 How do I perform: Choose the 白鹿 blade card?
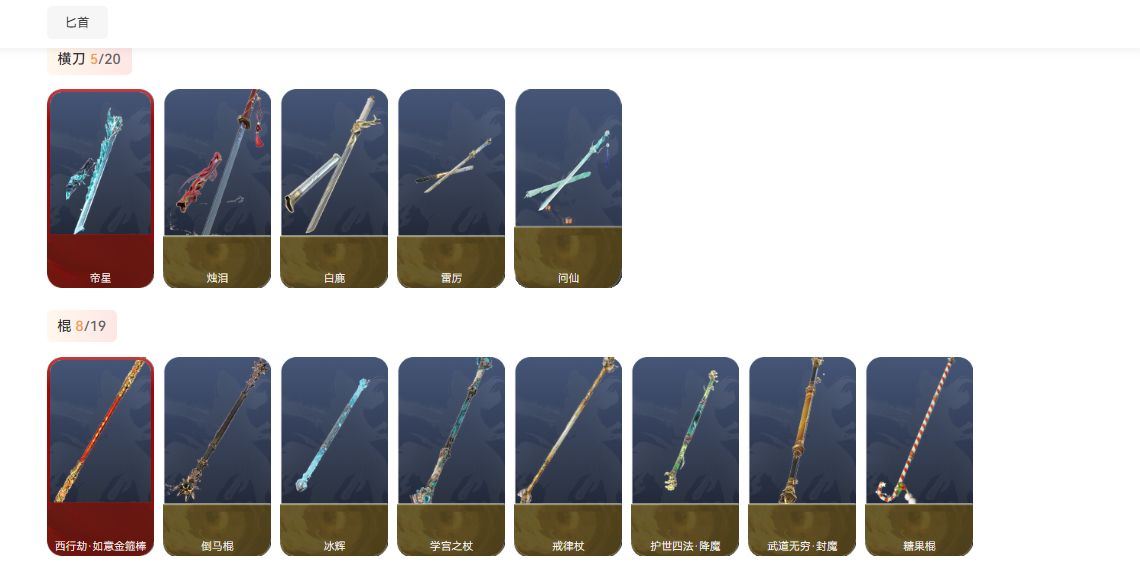(334, 188)
